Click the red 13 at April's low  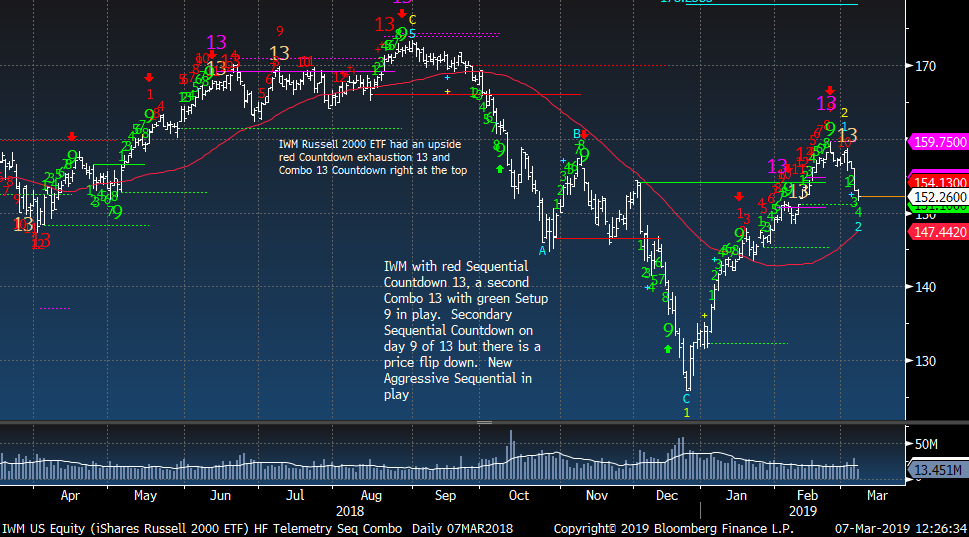tap(41, 240)
